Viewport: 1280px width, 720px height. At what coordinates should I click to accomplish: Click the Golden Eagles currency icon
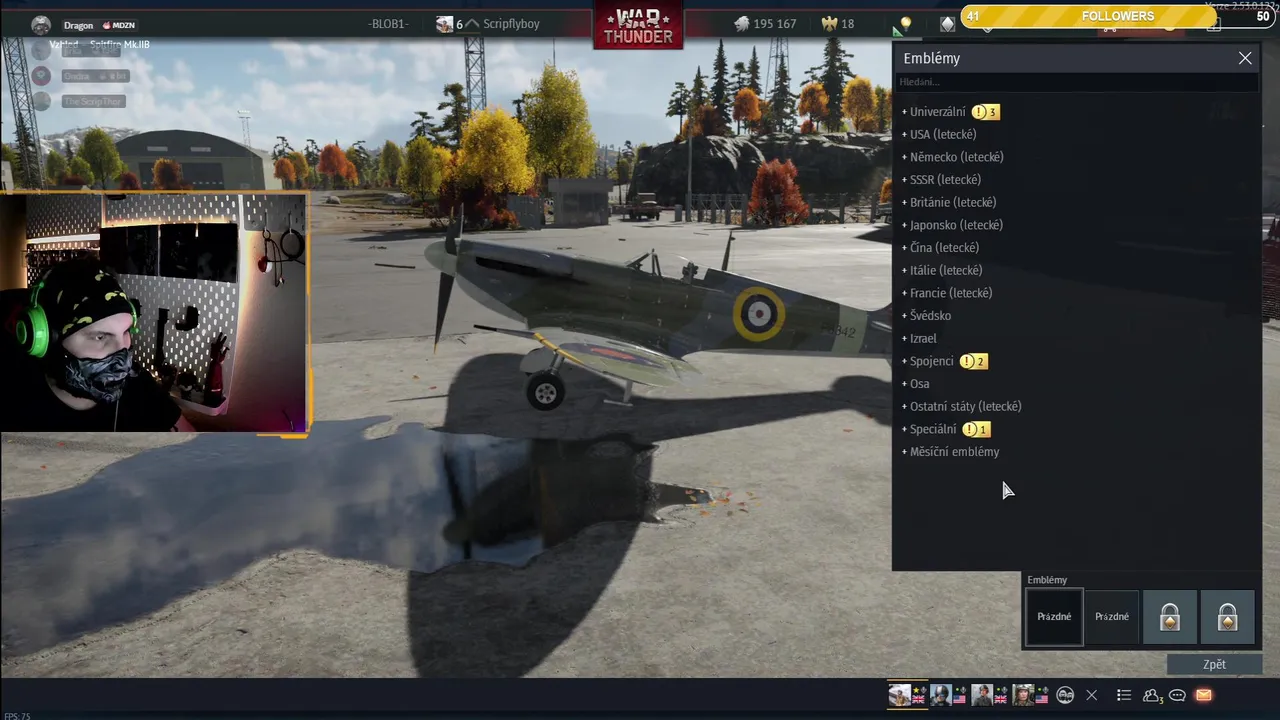coord(829,24)
